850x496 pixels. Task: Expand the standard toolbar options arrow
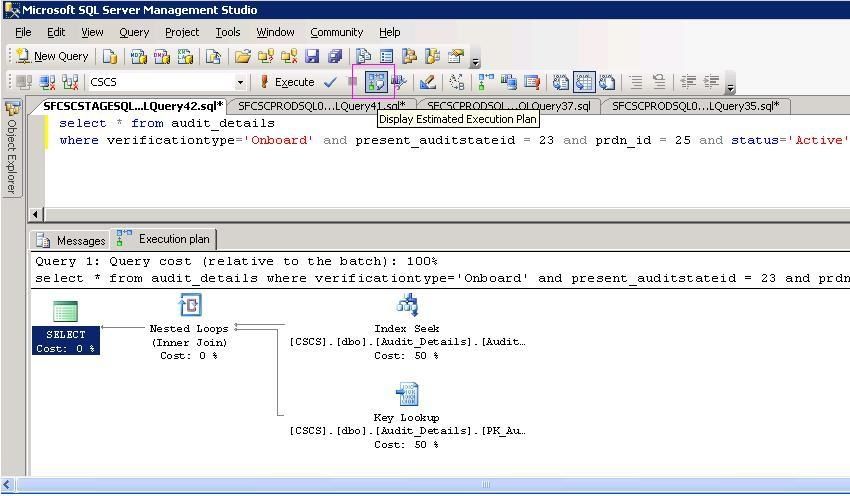click(475, 60)
